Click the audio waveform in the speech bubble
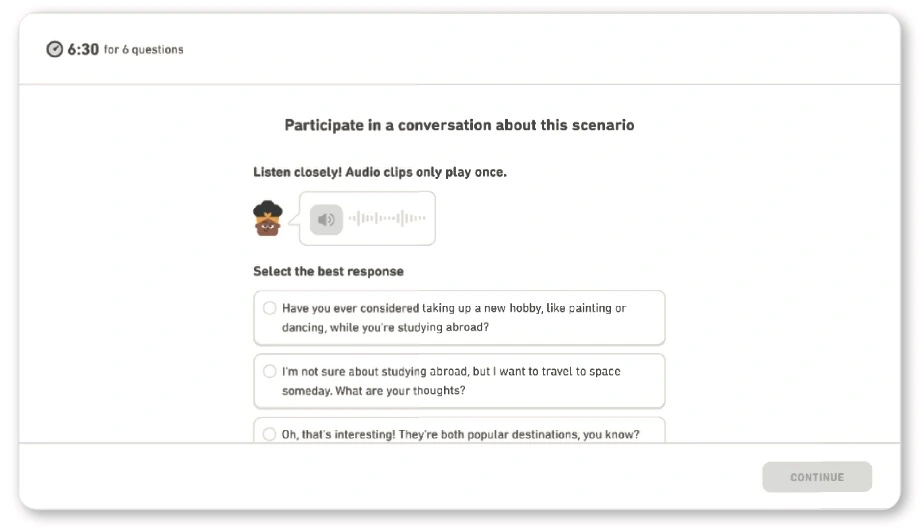Image resolution: width=922 pixels, height=529 pixels. point(386,219)
